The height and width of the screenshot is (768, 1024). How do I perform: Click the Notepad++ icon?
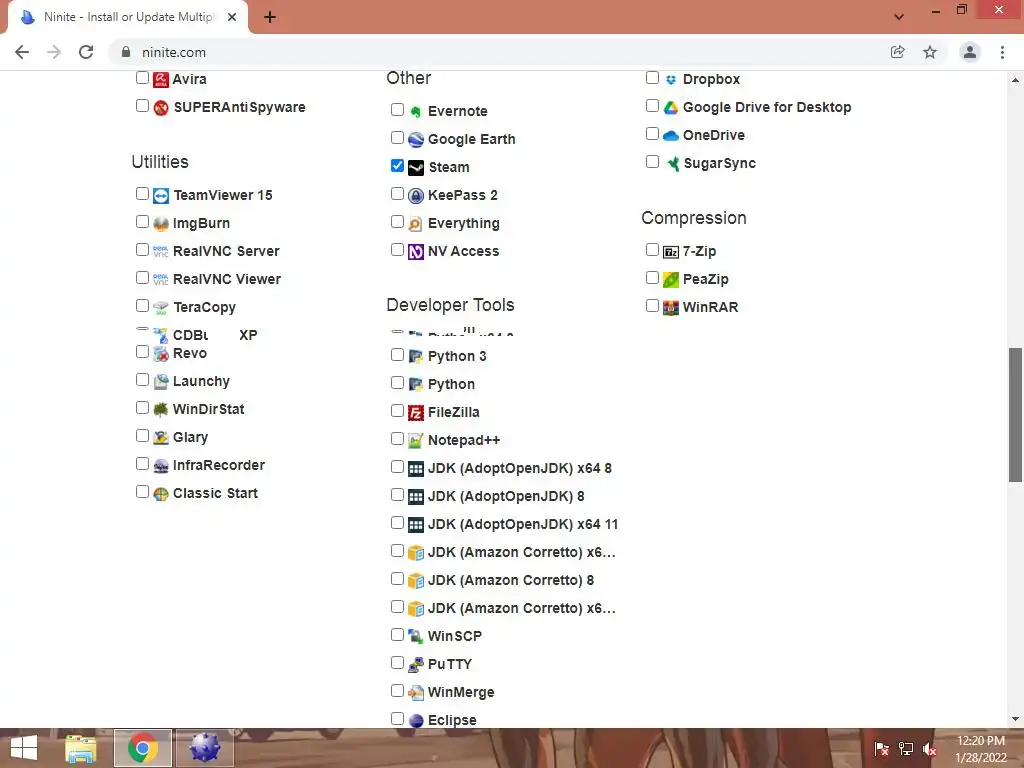coord(416,441)
